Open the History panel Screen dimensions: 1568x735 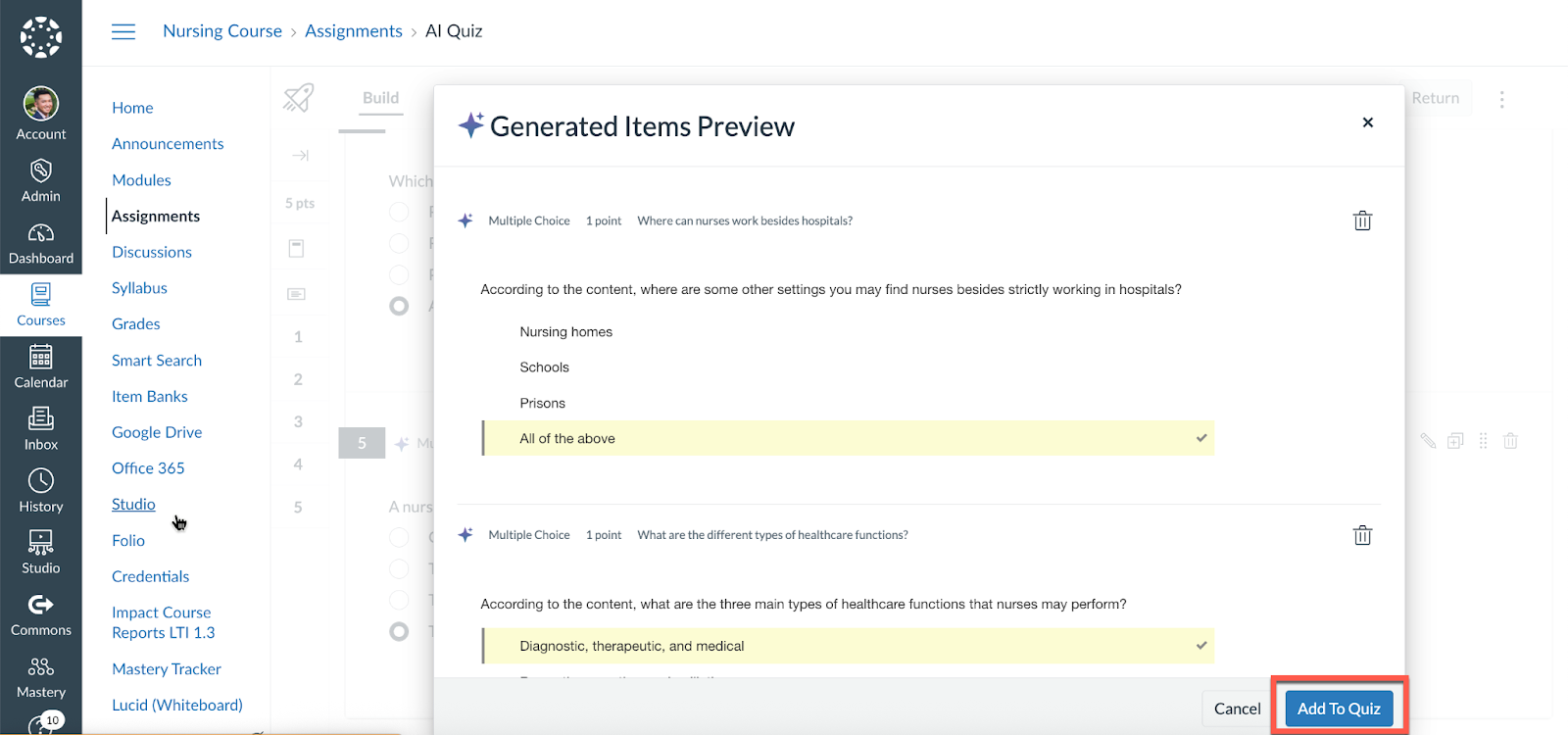click(41, 491)
